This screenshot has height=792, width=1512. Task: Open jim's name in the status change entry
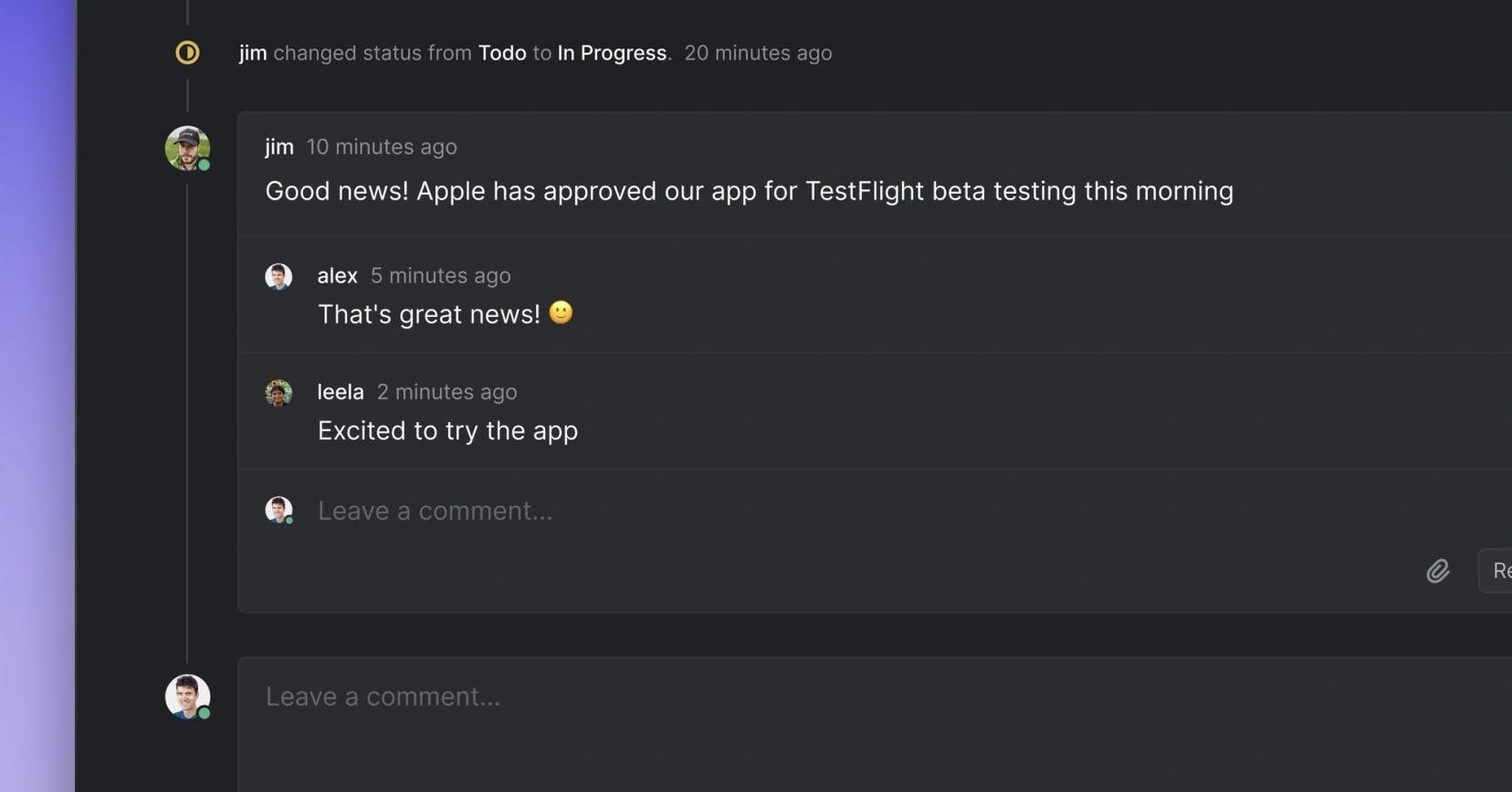(x=253, y=53)
